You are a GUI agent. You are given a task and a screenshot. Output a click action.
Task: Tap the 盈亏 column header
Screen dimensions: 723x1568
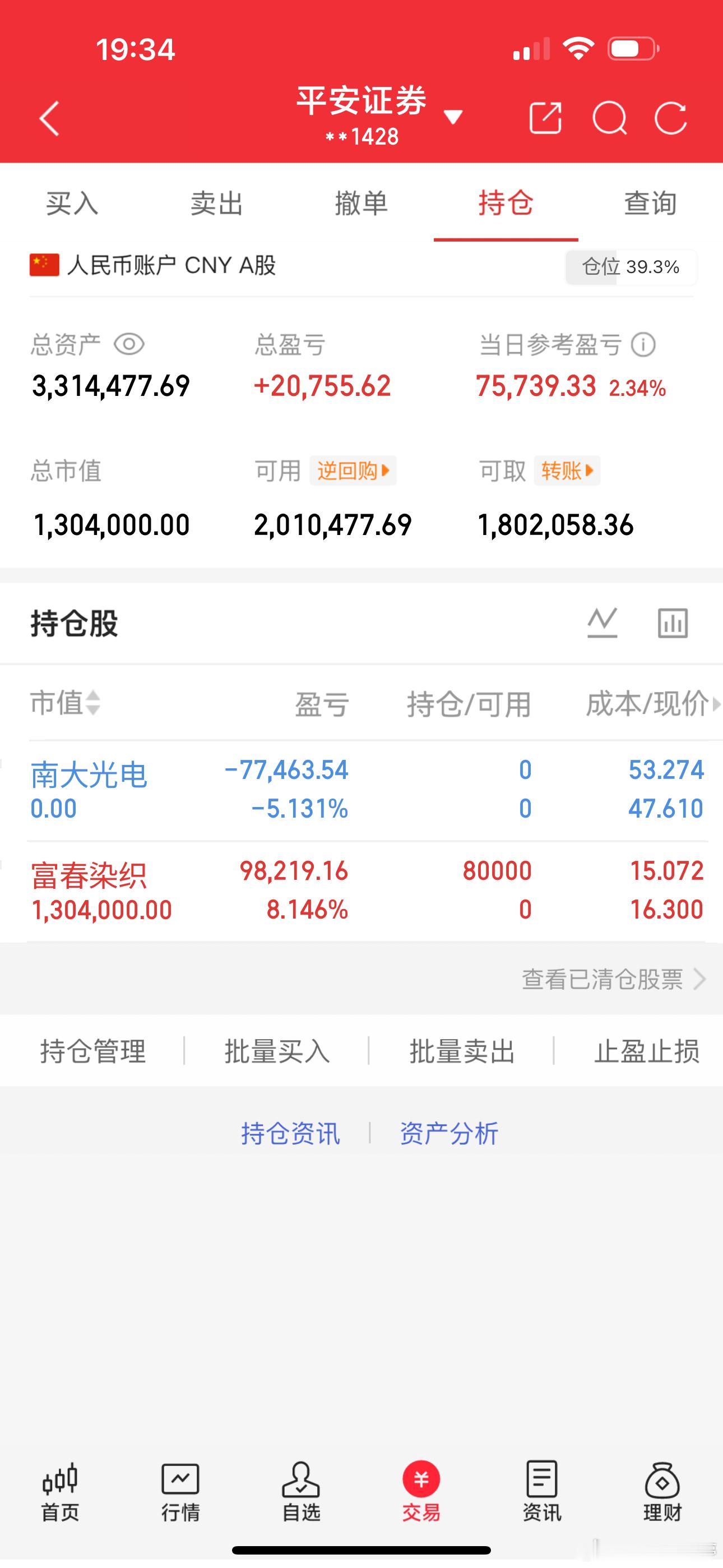[322, 704]
